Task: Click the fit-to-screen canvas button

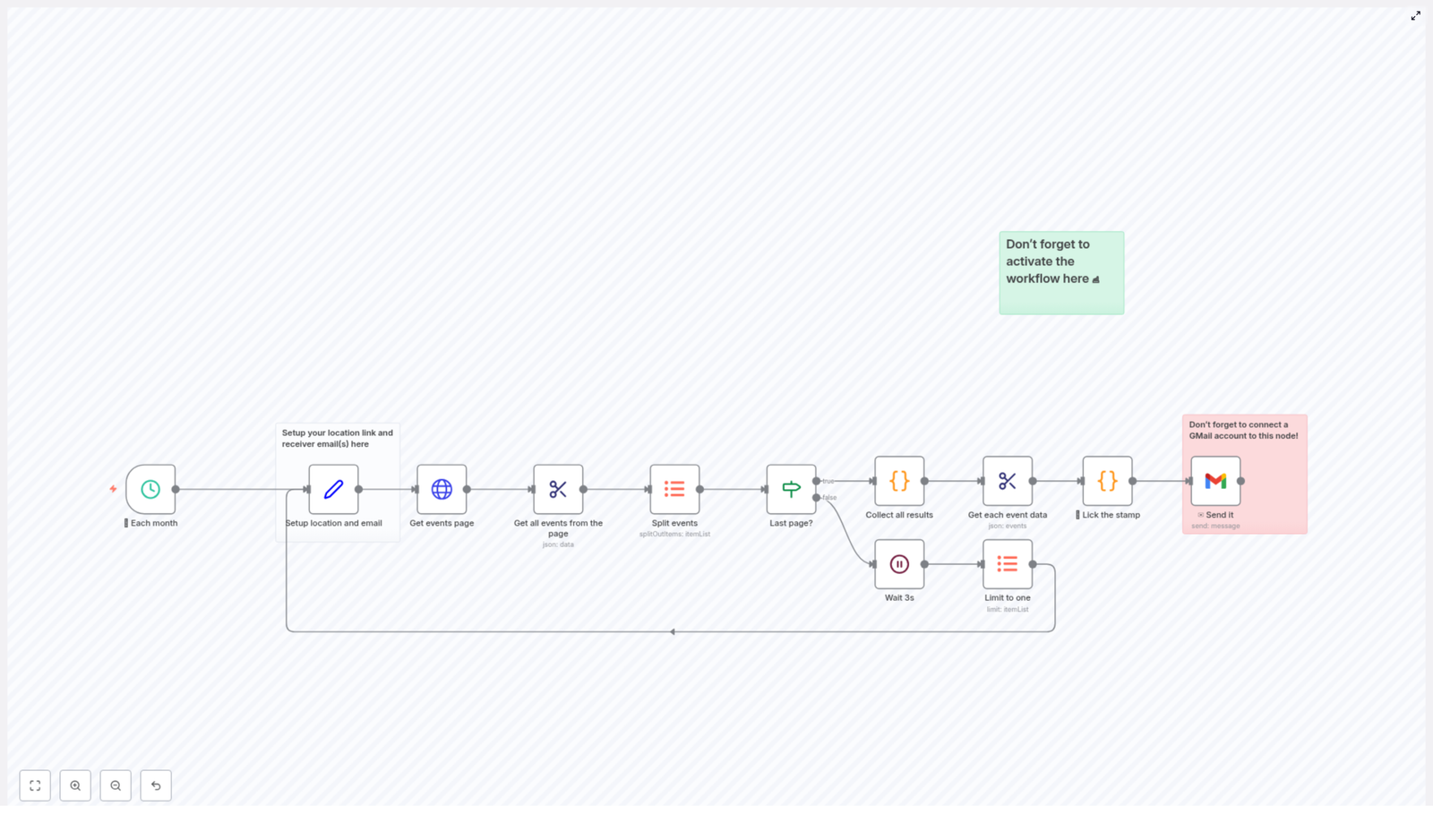Action: 35,785
